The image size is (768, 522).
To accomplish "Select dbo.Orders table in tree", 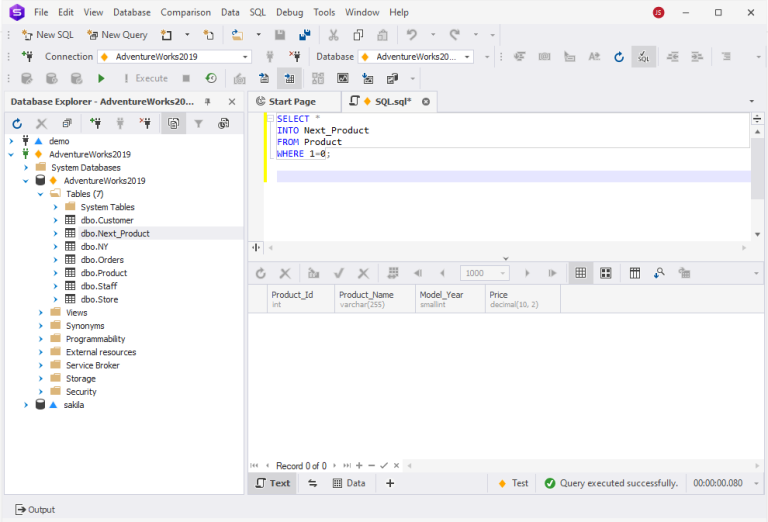I will tap(102, 260).
